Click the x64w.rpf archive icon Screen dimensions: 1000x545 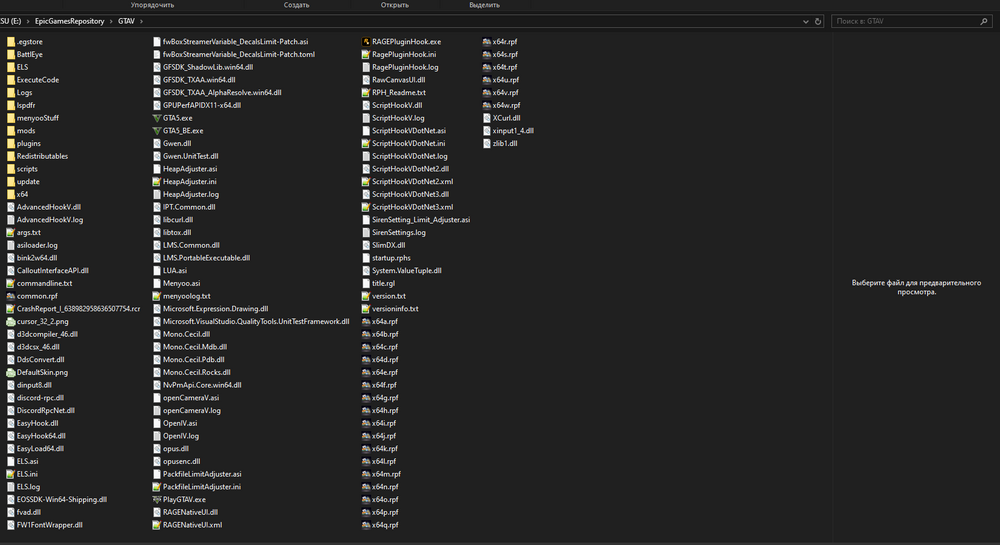pyautogui.click(x=487, y=105)
